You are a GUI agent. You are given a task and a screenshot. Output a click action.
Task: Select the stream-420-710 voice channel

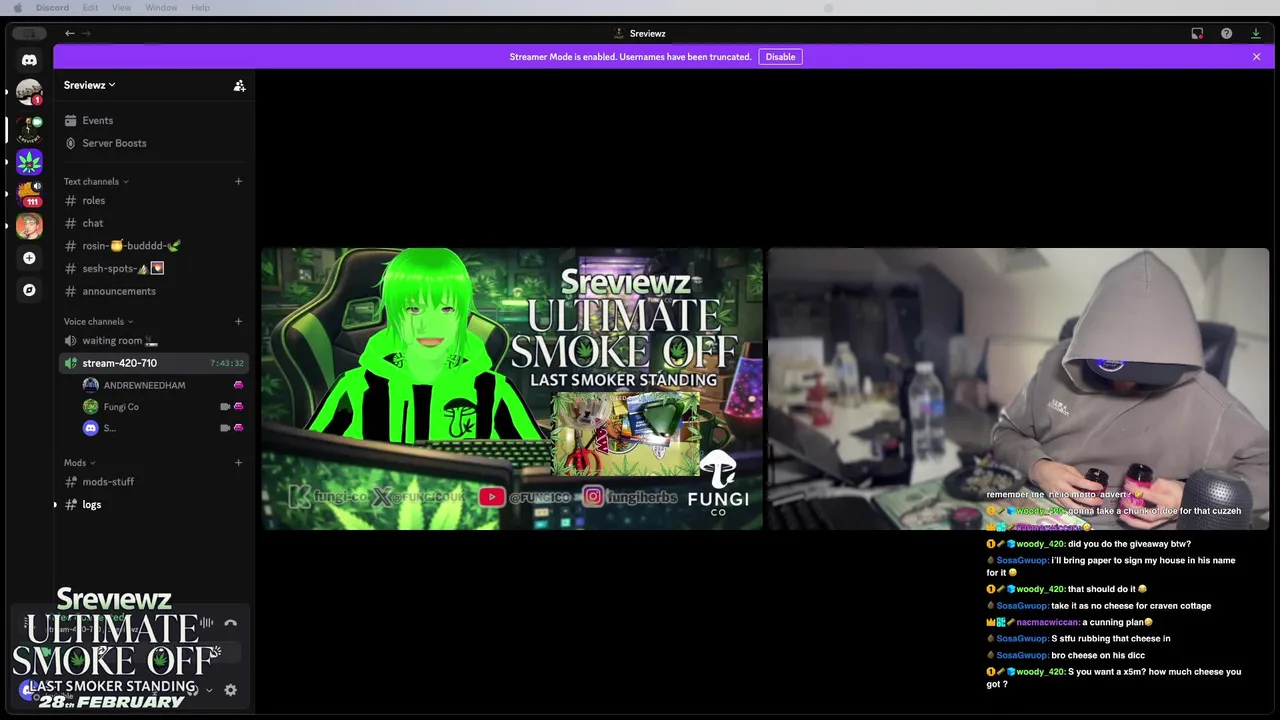[152, 363]
